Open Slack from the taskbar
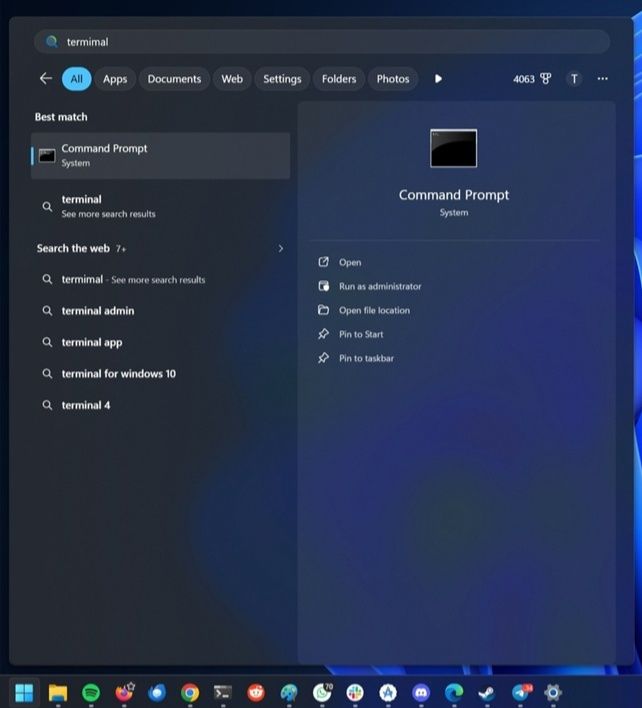This screenshot has height=708, width=642. (355, 692)
